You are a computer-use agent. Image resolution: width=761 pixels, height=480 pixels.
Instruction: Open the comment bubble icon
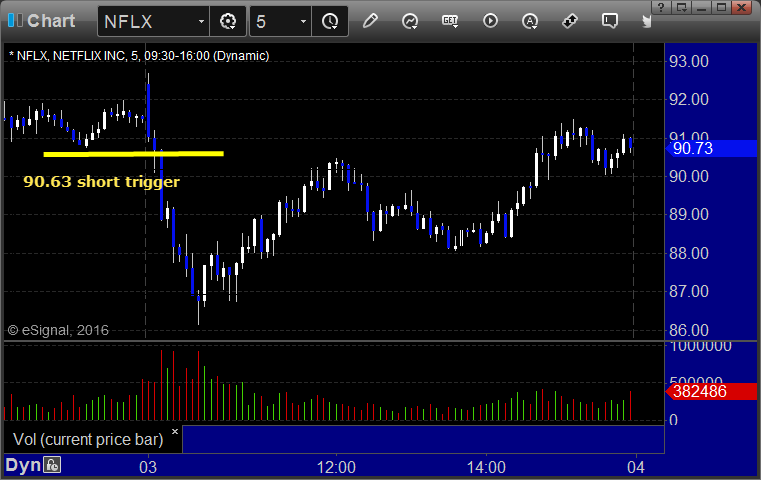point(610,21)
